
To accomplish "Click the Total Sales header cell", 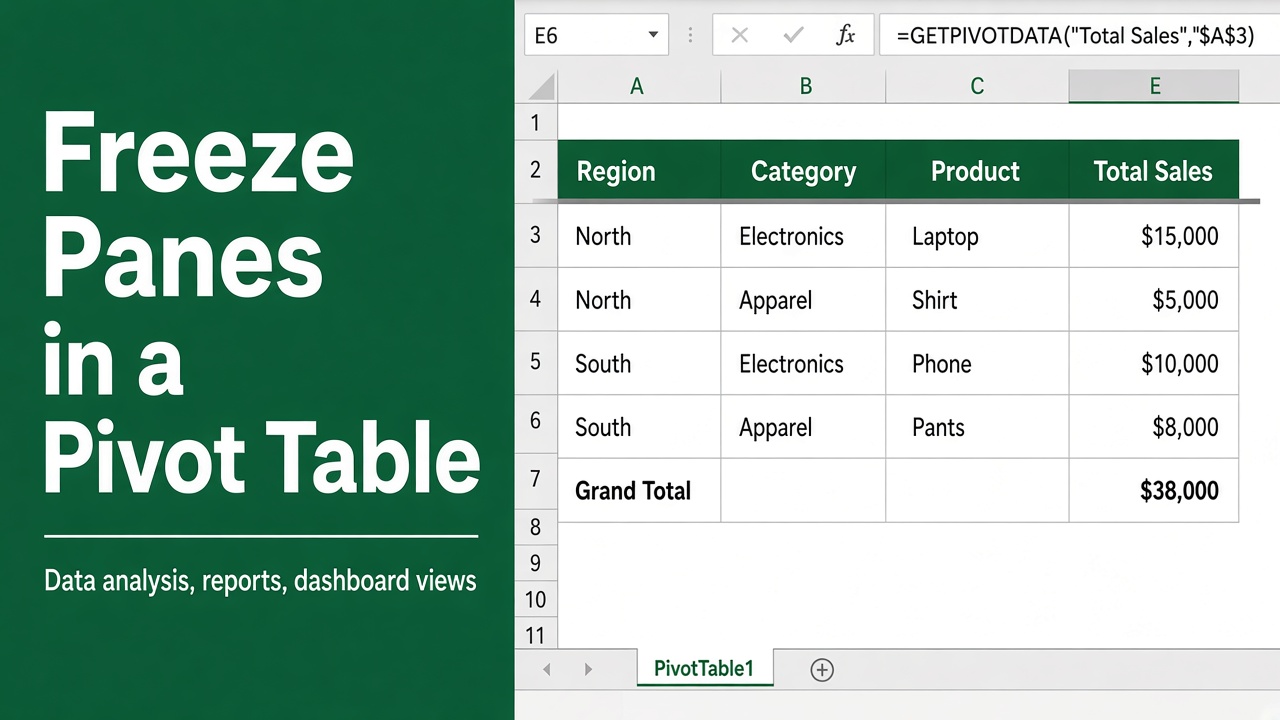I will (x=1154, y=171).
